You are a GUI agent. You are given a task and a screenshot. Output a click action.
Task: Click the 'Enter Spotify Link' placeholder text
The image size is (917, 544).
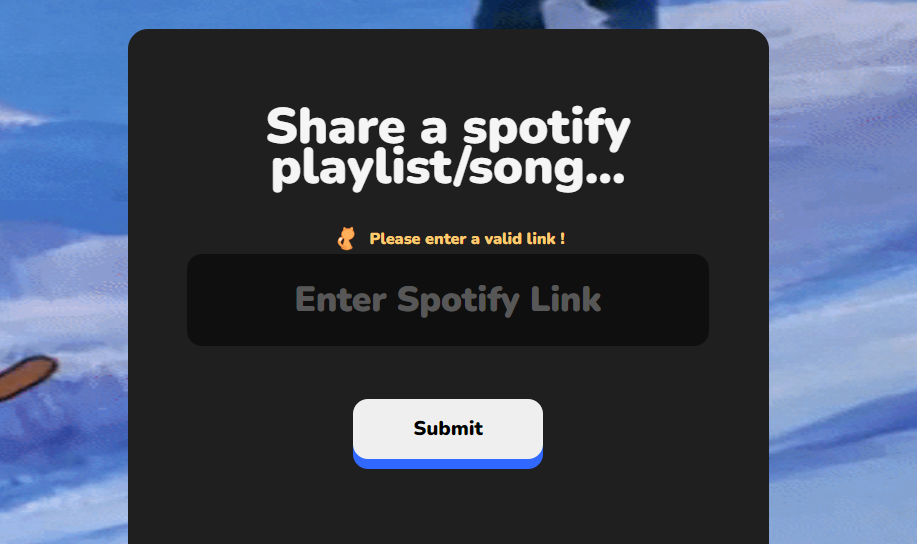[x=448, y=300]
